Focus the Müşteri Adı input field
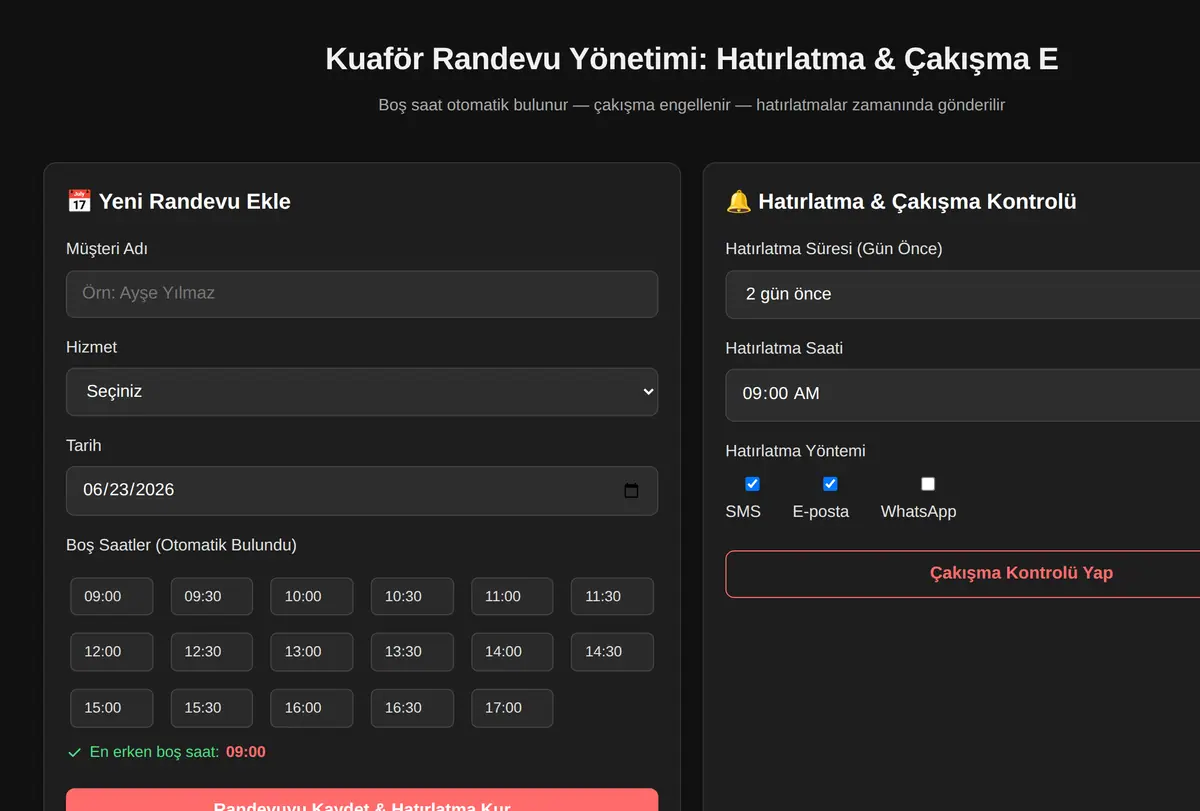1200x811 pixels. 362,294
